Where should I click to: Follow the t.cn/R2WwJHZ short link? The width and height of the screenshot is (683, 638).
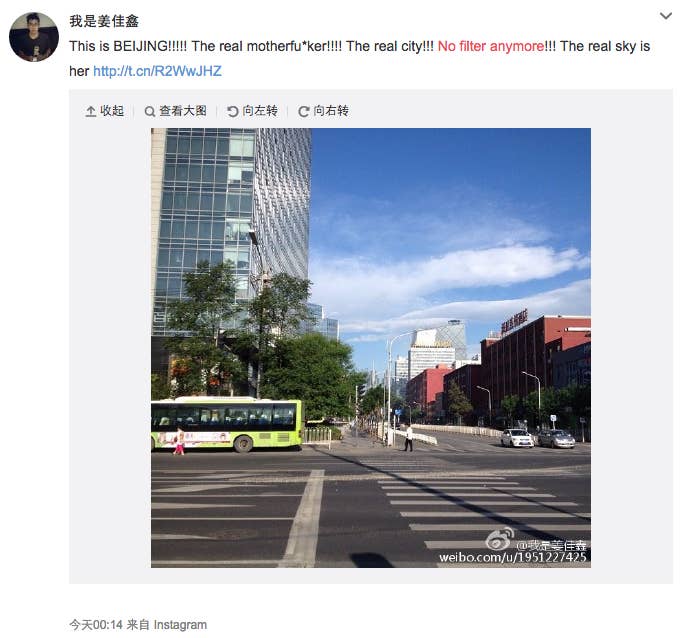coord(157,71)
